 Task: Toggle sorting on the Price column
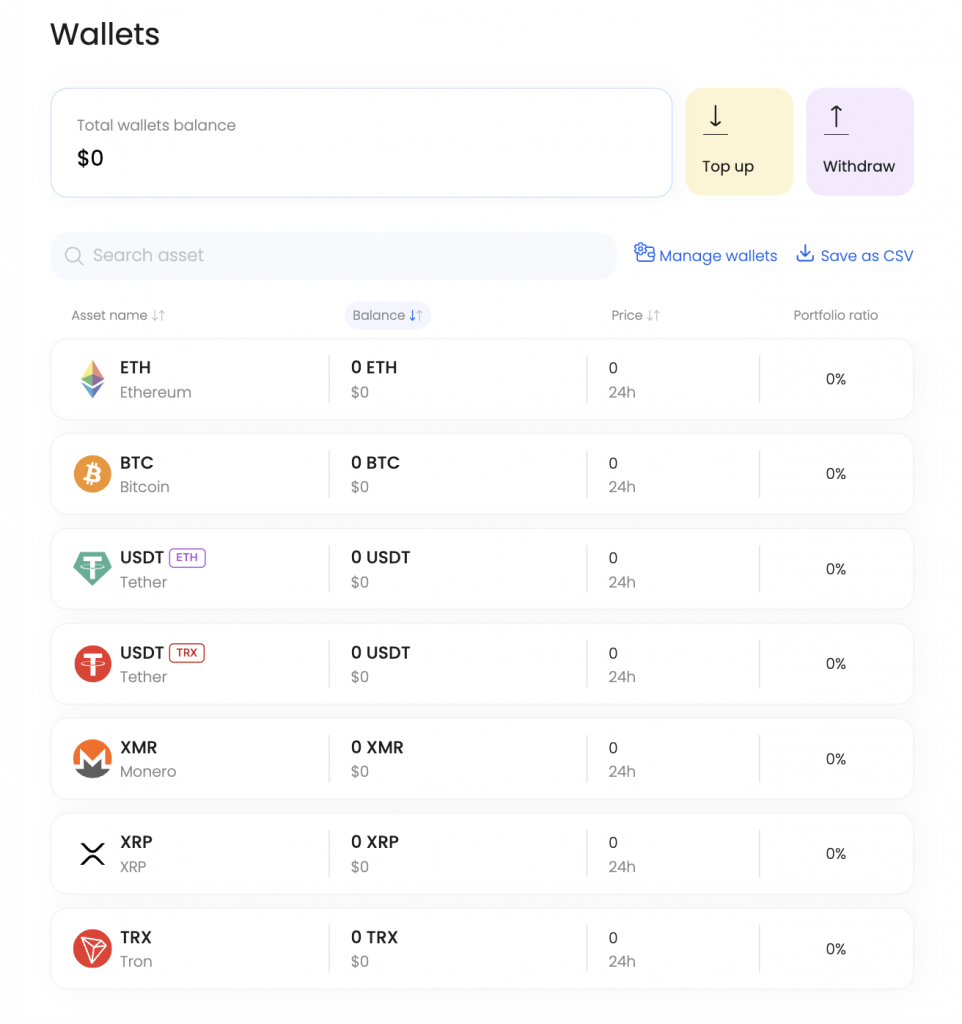(x=635, y=315)
